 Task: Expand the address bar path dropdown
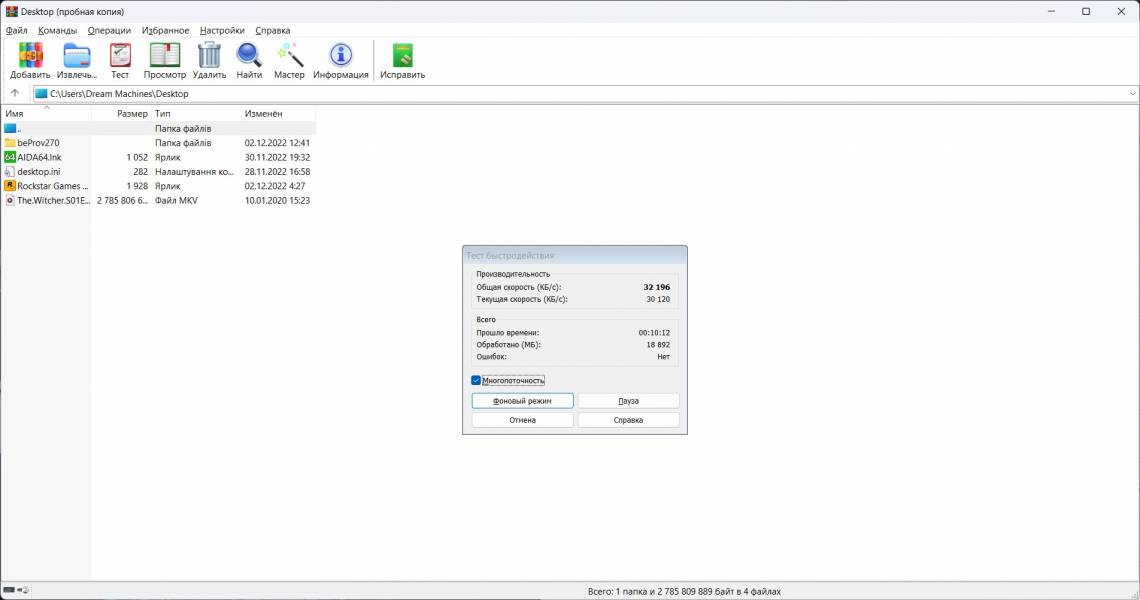point(1132,94)
